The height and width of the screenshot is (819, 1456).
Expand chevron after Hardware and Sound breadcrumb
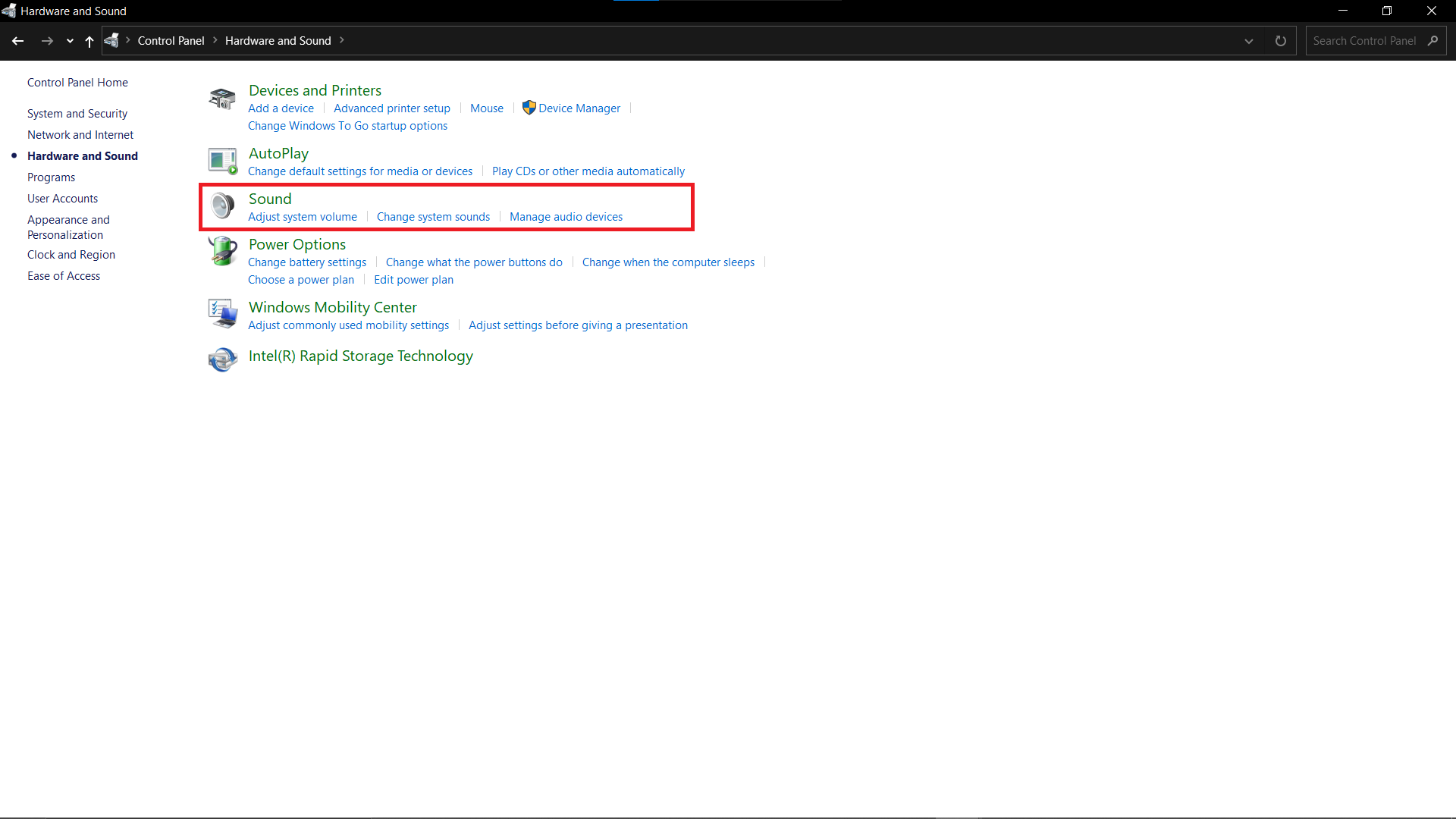click(x=342, y=40)
